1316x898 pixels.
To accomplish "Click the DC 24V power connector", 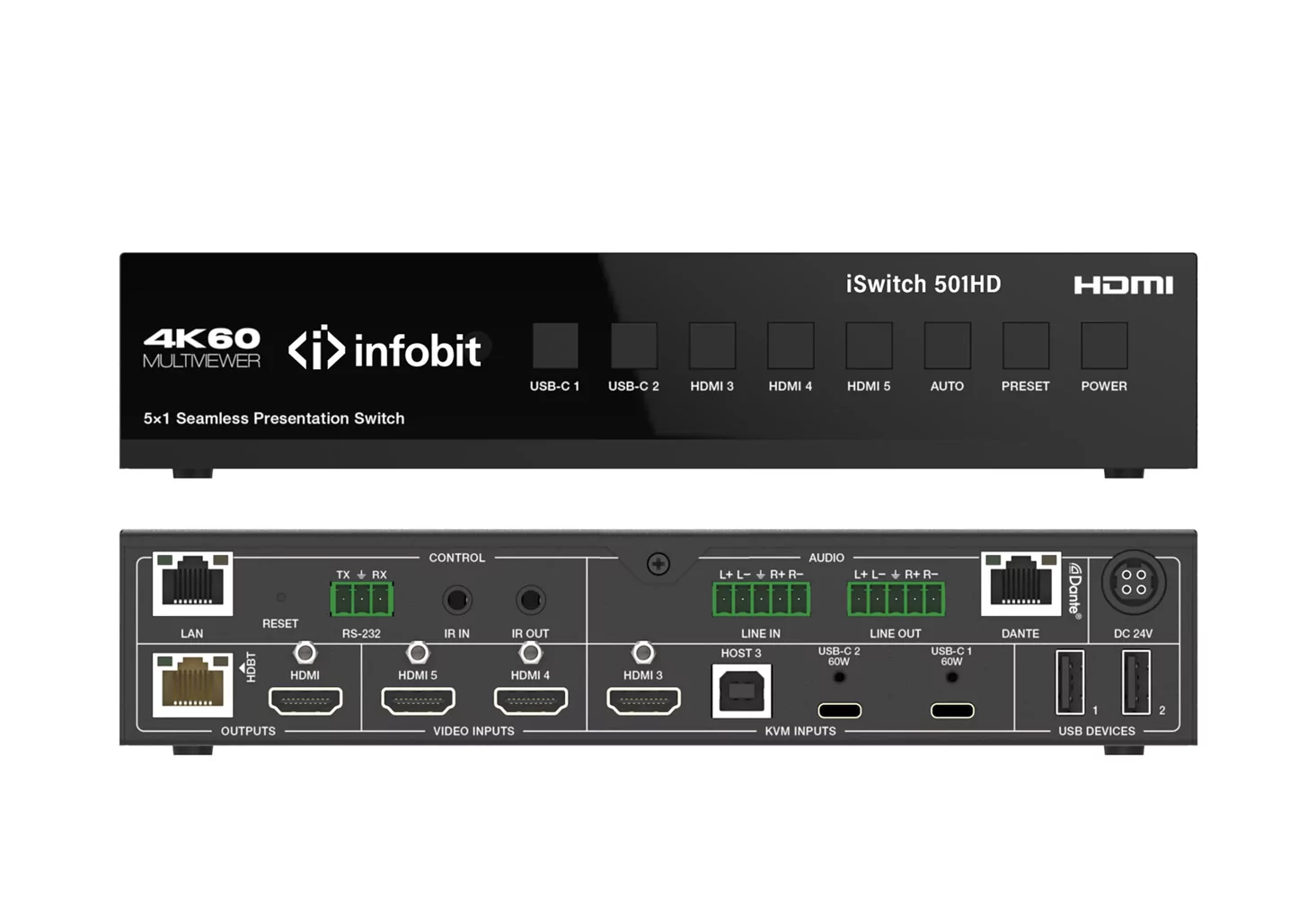I will [1133, 582].
